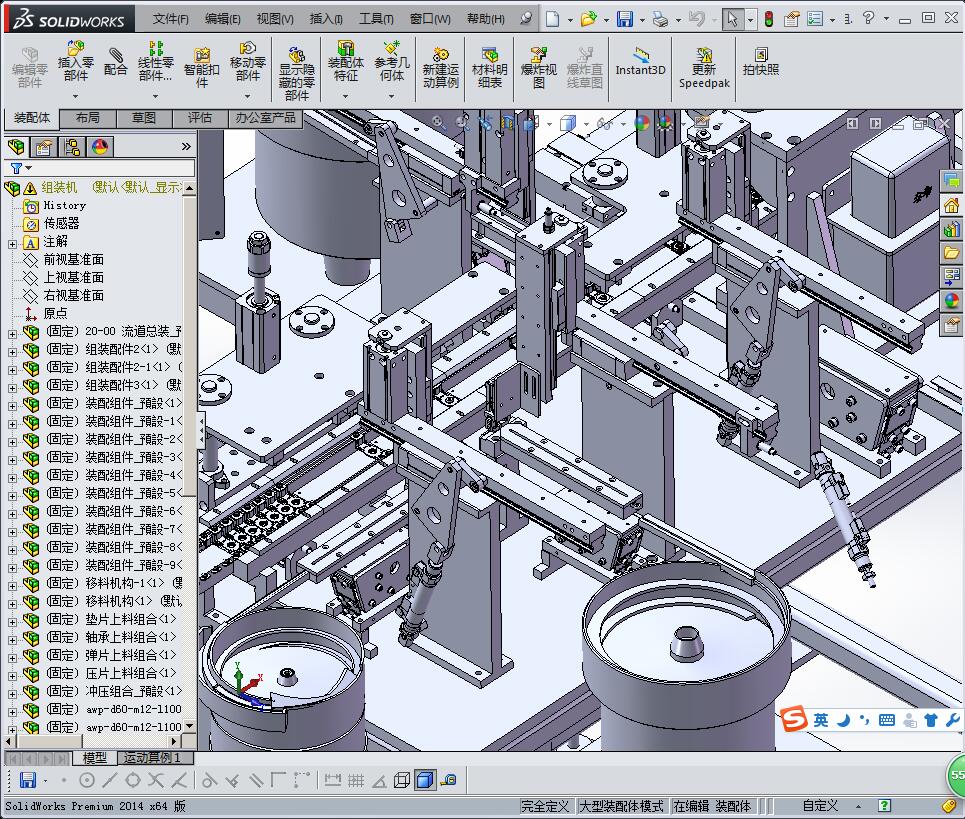This screenshot has height=819, width=965.
Task: Select 前视基准面 in the feature tree
Action: click(x=73, y=260)
